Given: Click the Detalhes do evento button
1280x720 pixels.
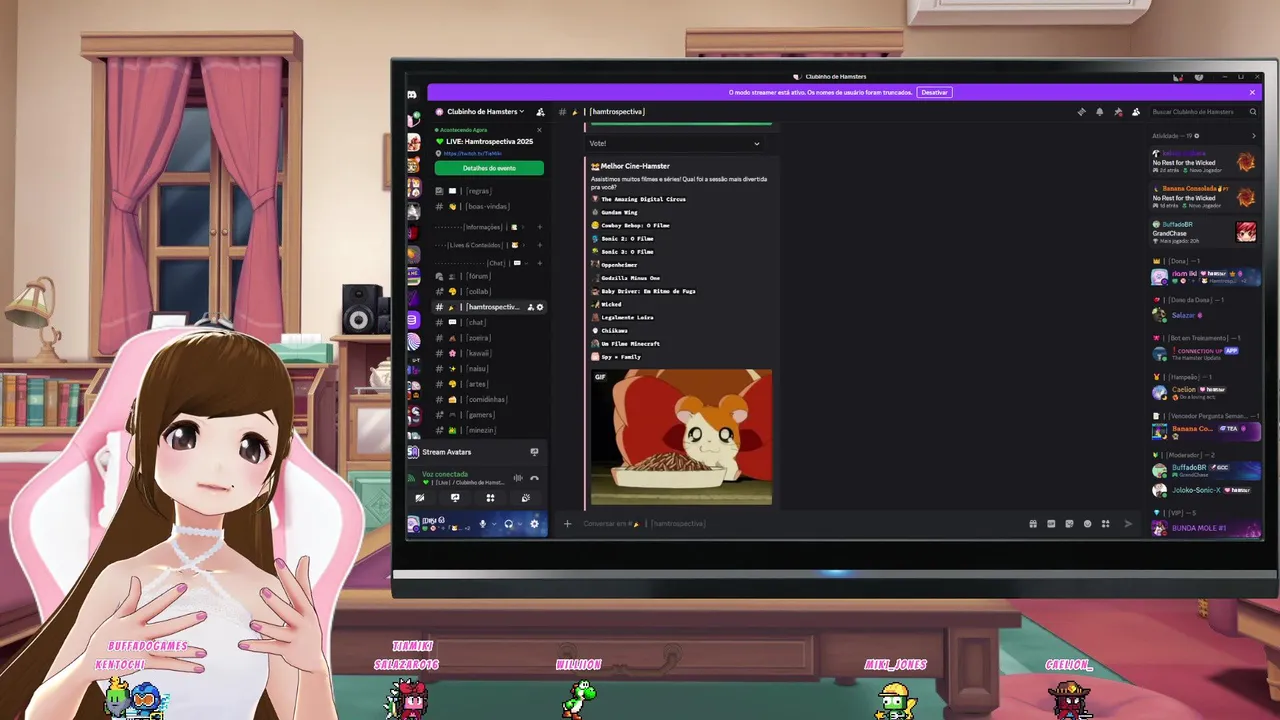Looking at the screenshot, I should 489,168.
